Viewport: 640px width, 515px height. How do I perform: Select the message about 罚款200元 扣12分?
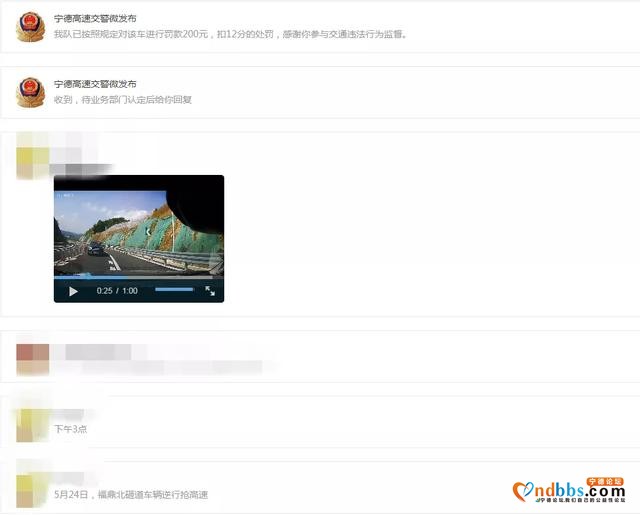click(x=231, y=34)
